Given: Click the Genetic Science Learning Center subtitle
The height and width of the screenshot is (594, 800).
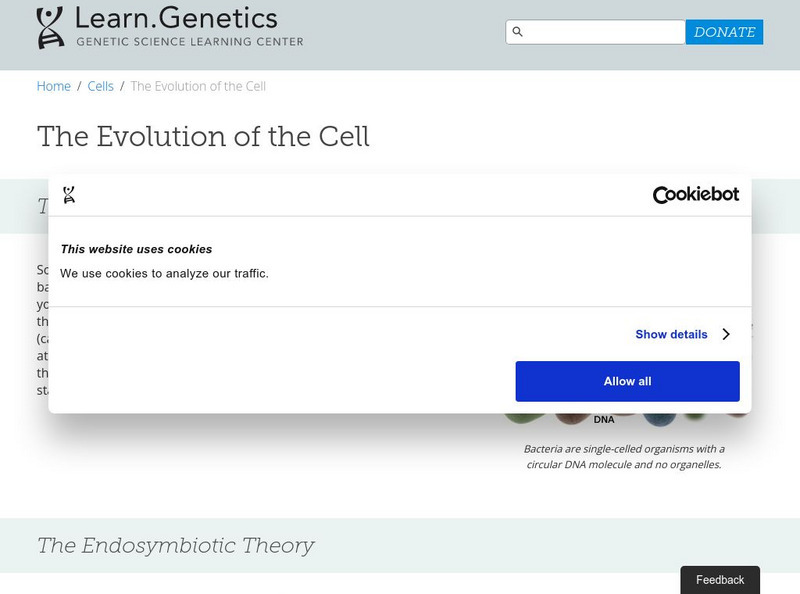Looking at the screenshot, I should click(190, 41).
